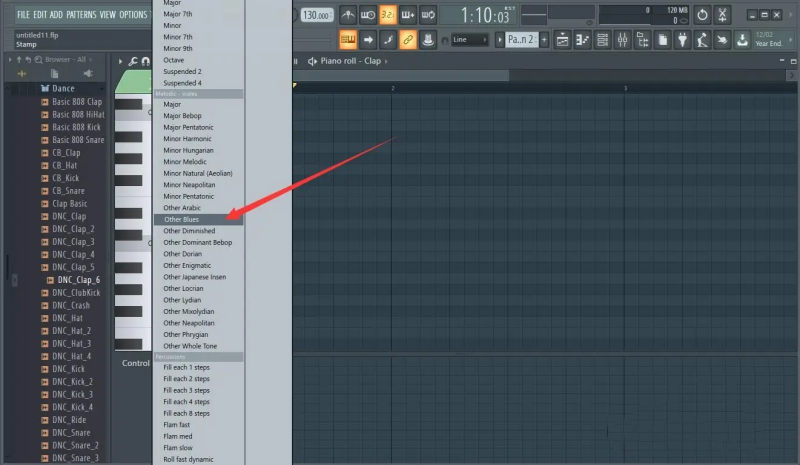Click browser search magnifier icon
The image size is (800, 465).
pos(38,60)
